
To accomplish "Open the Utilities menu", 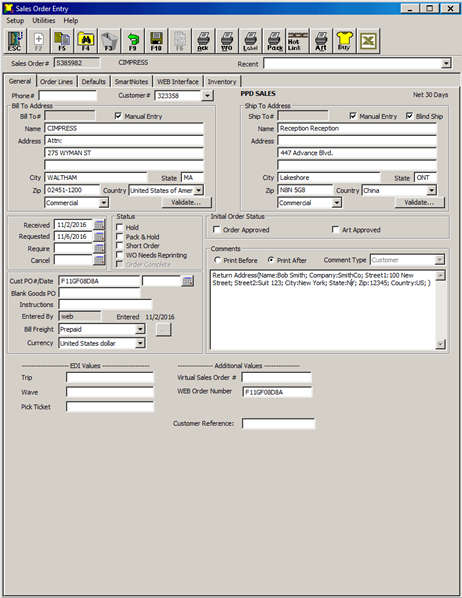I will 43,21.
